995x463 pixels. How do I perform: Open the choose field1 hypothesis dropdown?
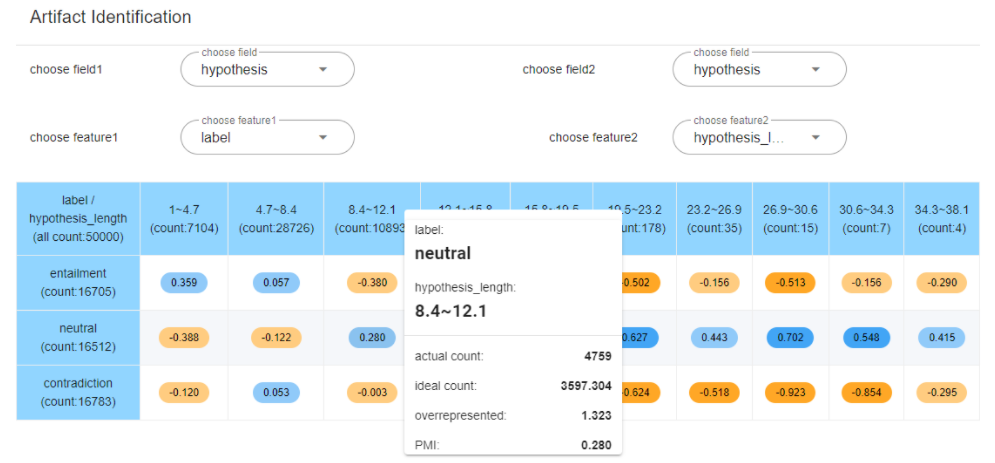(267, 70)
